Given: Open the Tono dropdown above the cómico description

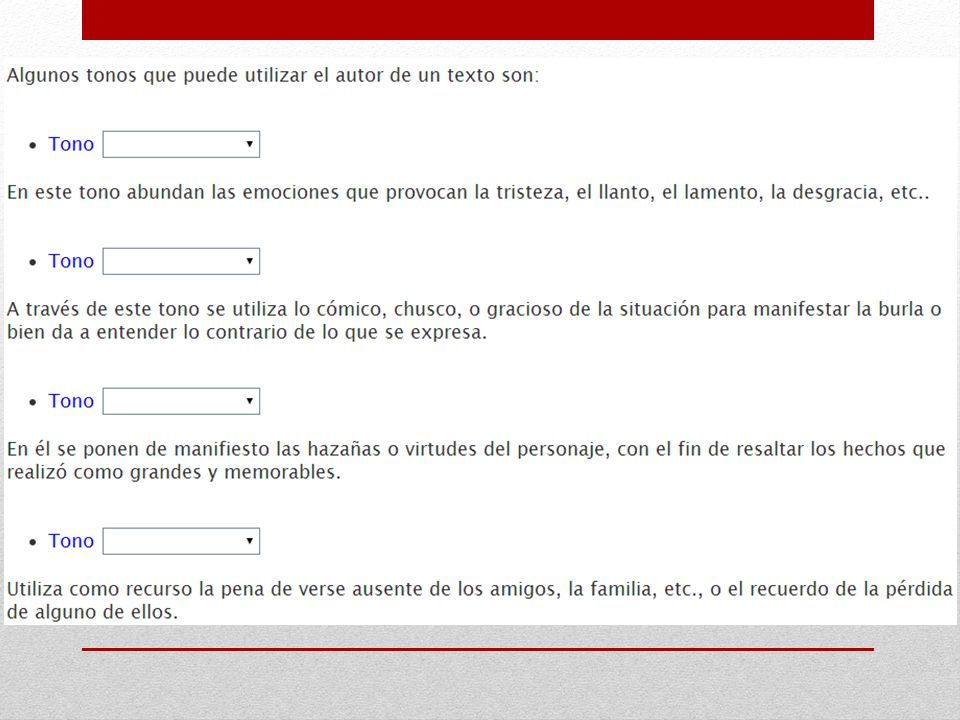Looking at the screenshot, I should pos(181,261).
